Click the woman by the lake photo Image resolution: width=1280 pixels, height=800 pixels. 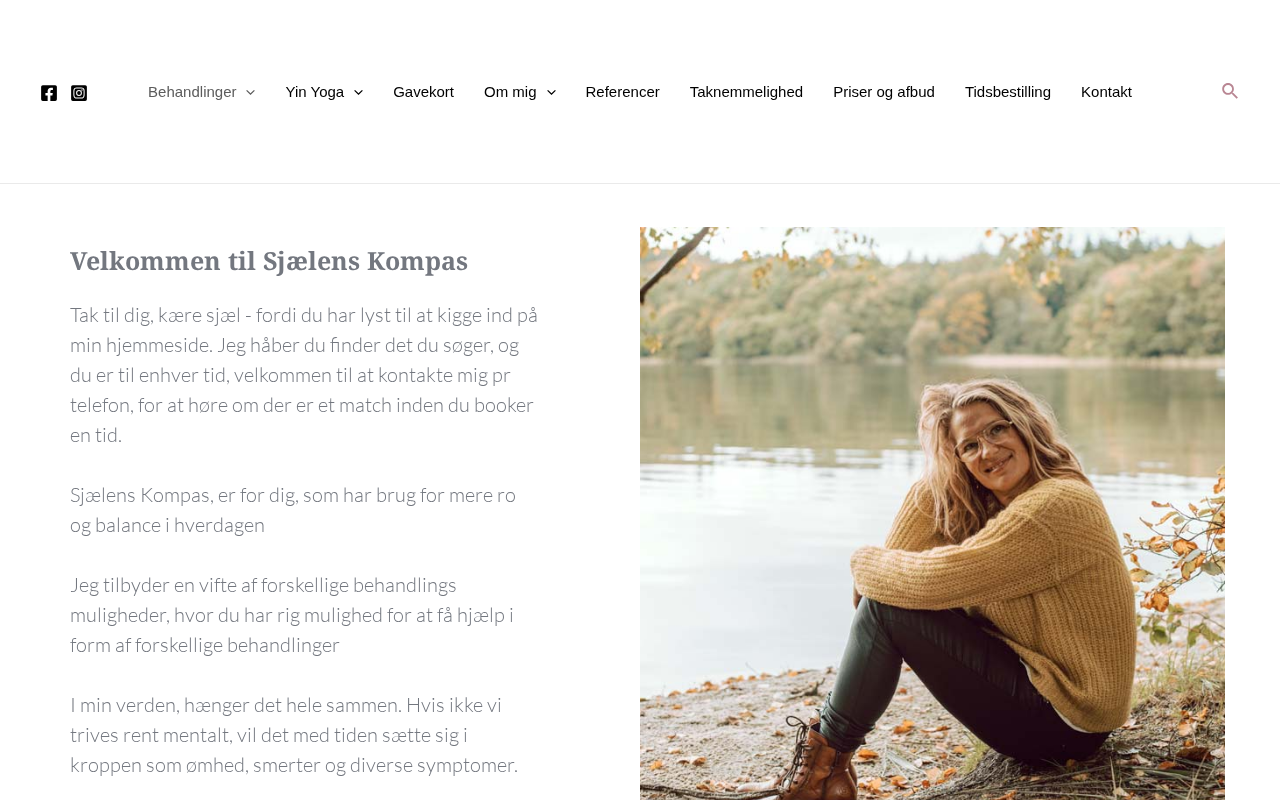pyautogui.click(x=932, y=513)
